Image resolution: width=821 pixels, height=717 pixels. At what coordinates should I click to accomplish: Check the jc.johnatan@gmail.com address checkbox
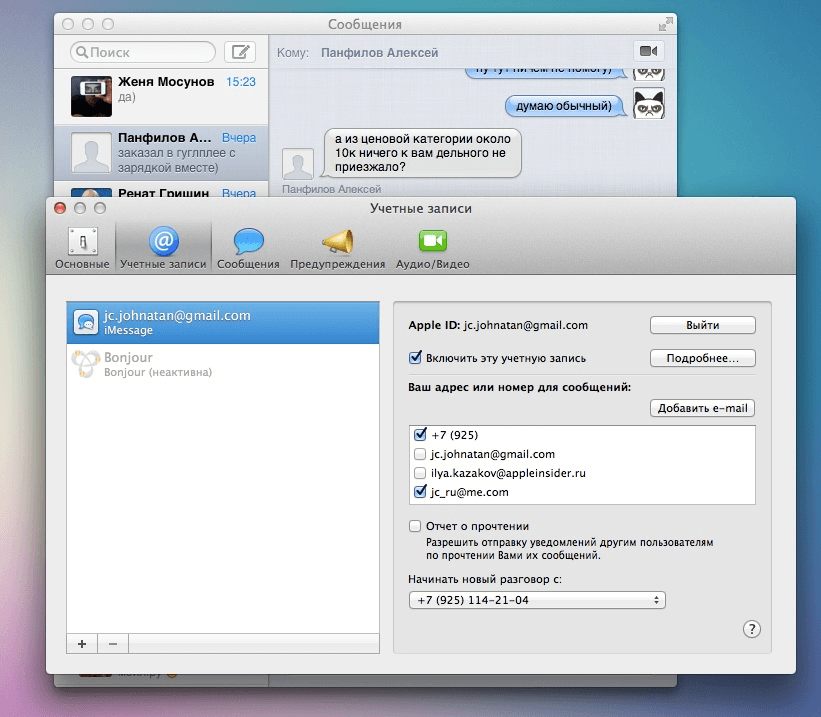click(x=420, y=454)
